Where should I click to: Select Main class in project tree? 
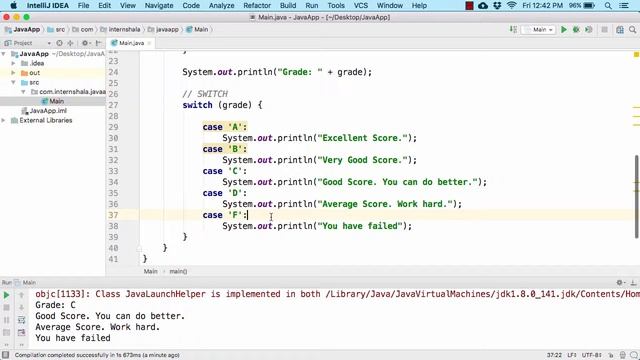53,101
